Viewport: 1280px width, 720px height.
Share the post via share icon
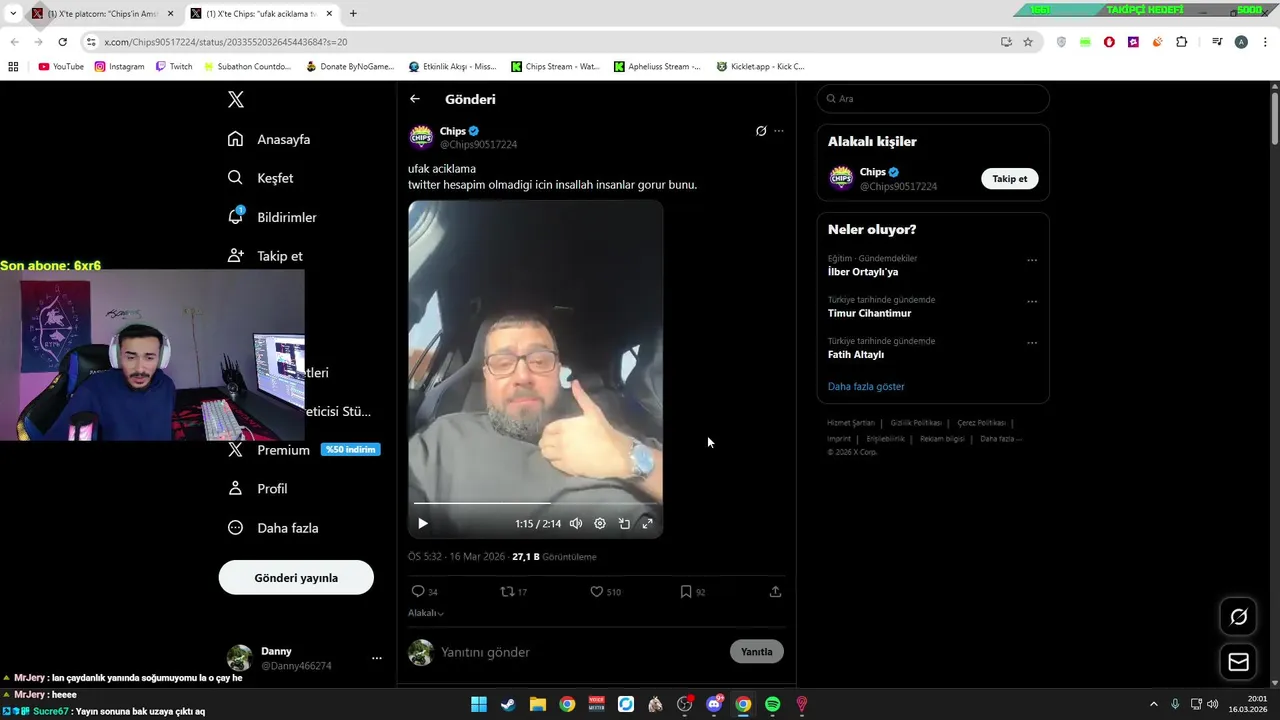775,592
